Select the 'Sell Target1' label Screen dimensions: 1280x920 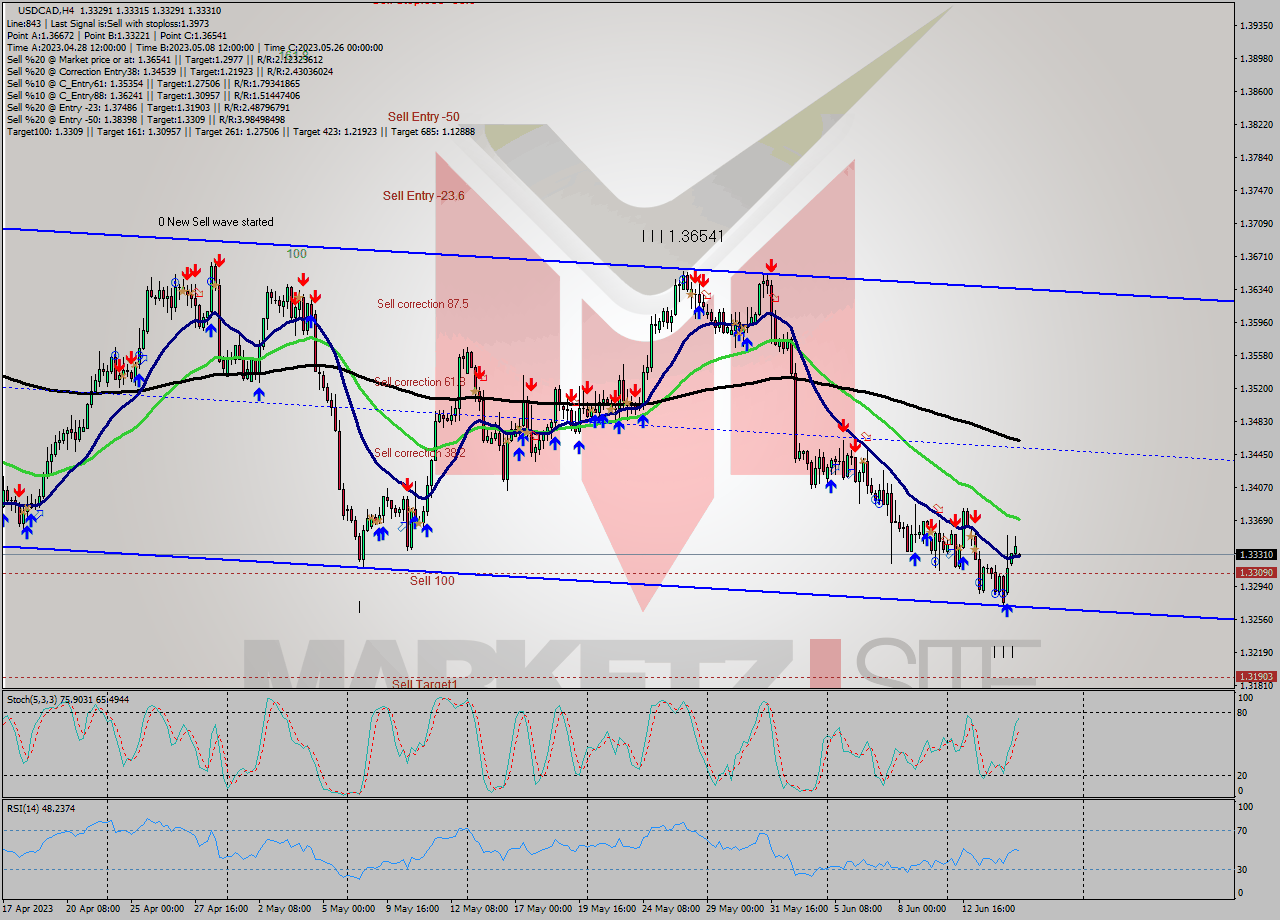coord(424,684)
